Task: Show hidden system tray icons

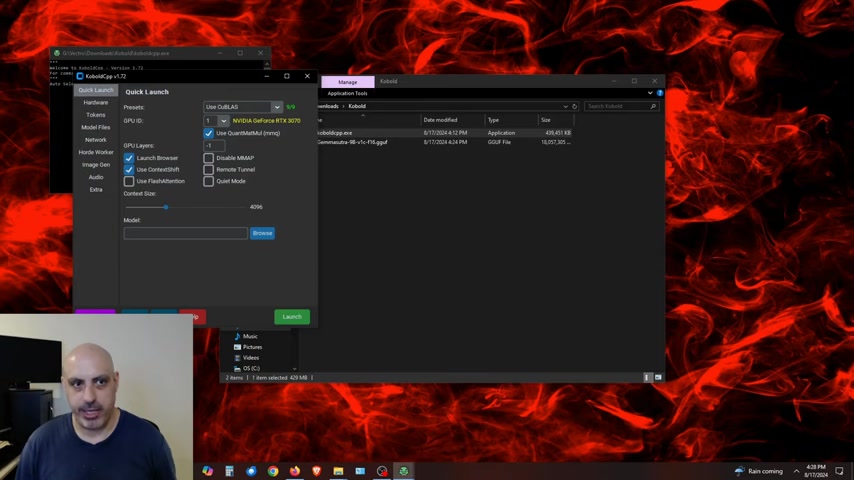Action: coord(796,471)
